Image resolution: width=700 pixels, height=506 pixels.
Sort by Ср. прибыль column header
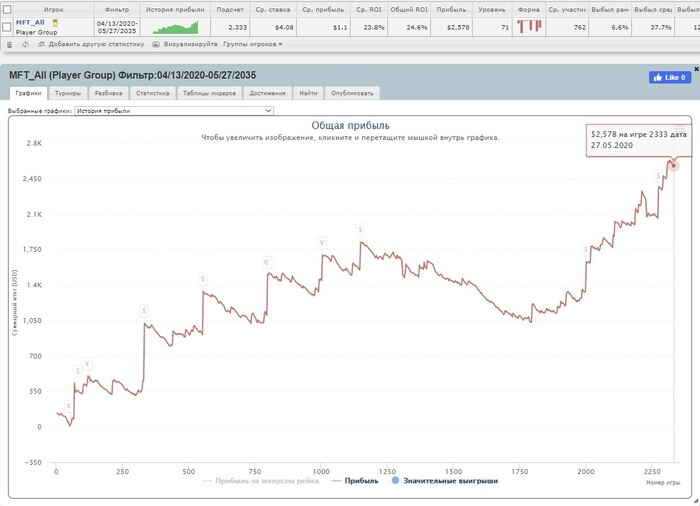323,9
